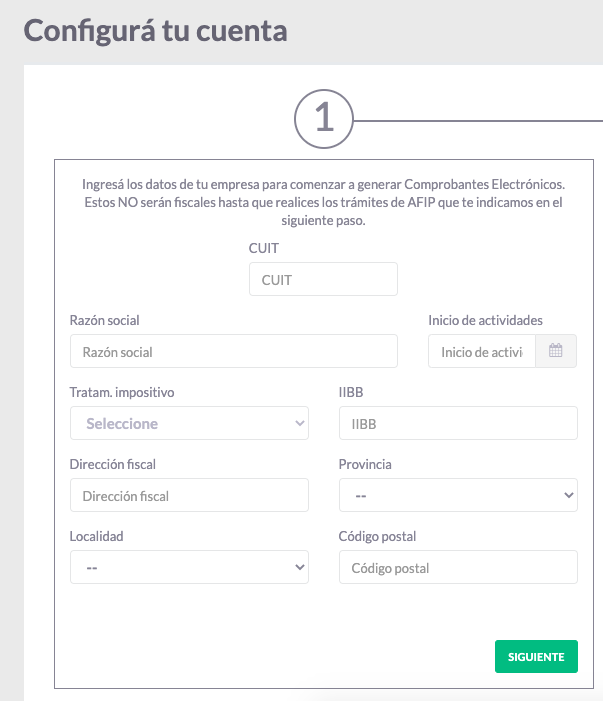Click the Código postal label

[x=377, y=536]
